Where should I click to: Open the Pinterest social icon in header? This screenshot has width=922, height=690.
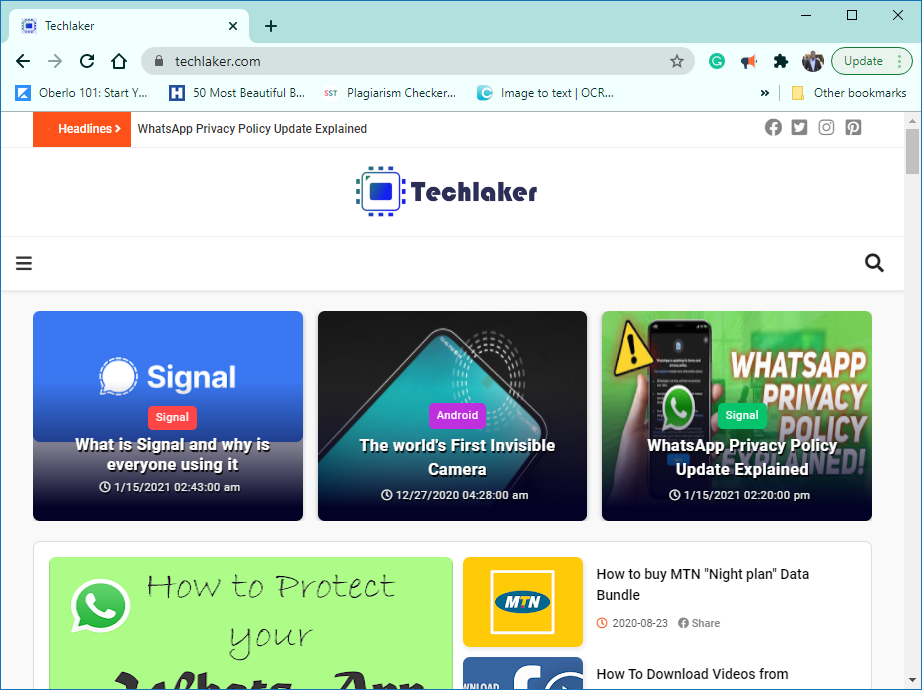pyautogui.click(x=853, y=127)
